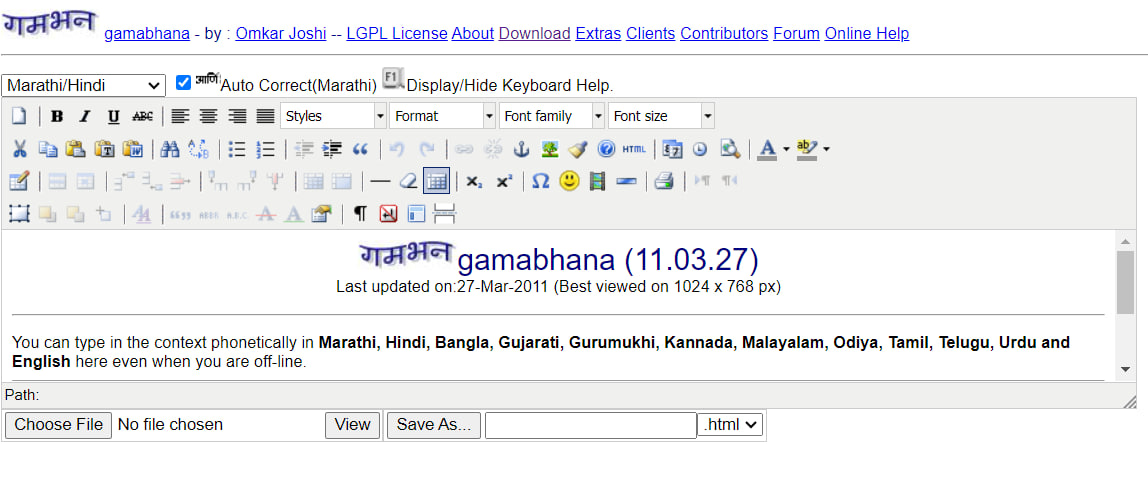Image resolution: width=1148 pixels, height=502 pixels.
Task: Open the HTML source editor
Action: tap(634, 149)
